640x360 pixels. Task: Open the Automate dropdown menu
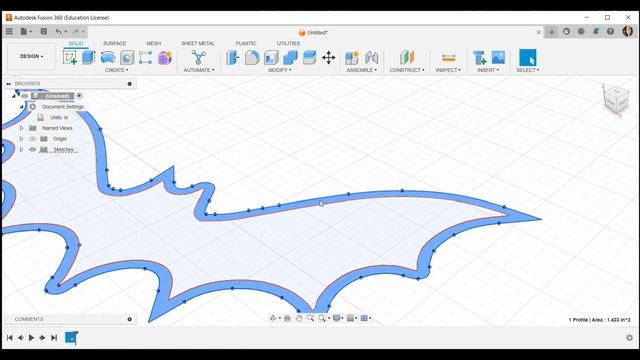pos(198,70)
